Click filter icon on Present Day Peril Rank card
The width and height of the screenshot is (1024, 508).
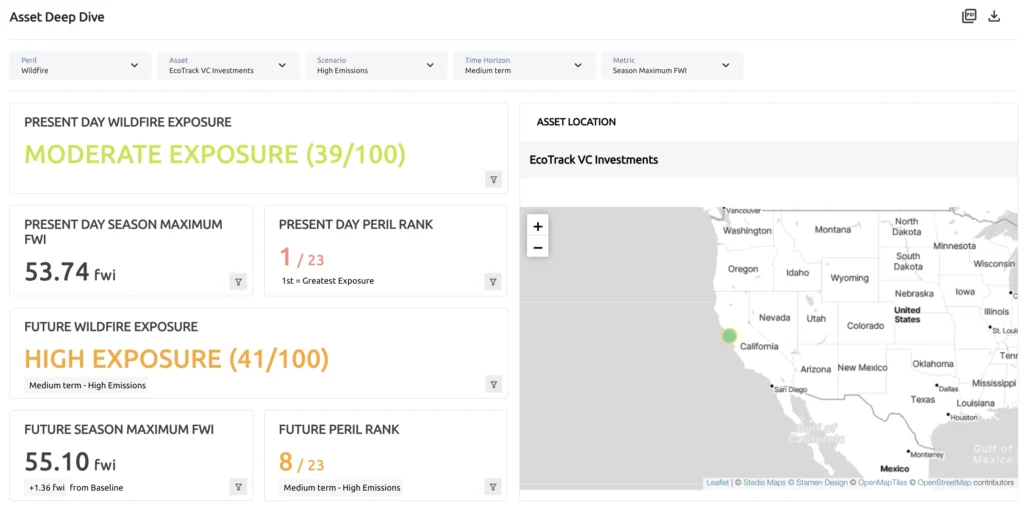493,282
